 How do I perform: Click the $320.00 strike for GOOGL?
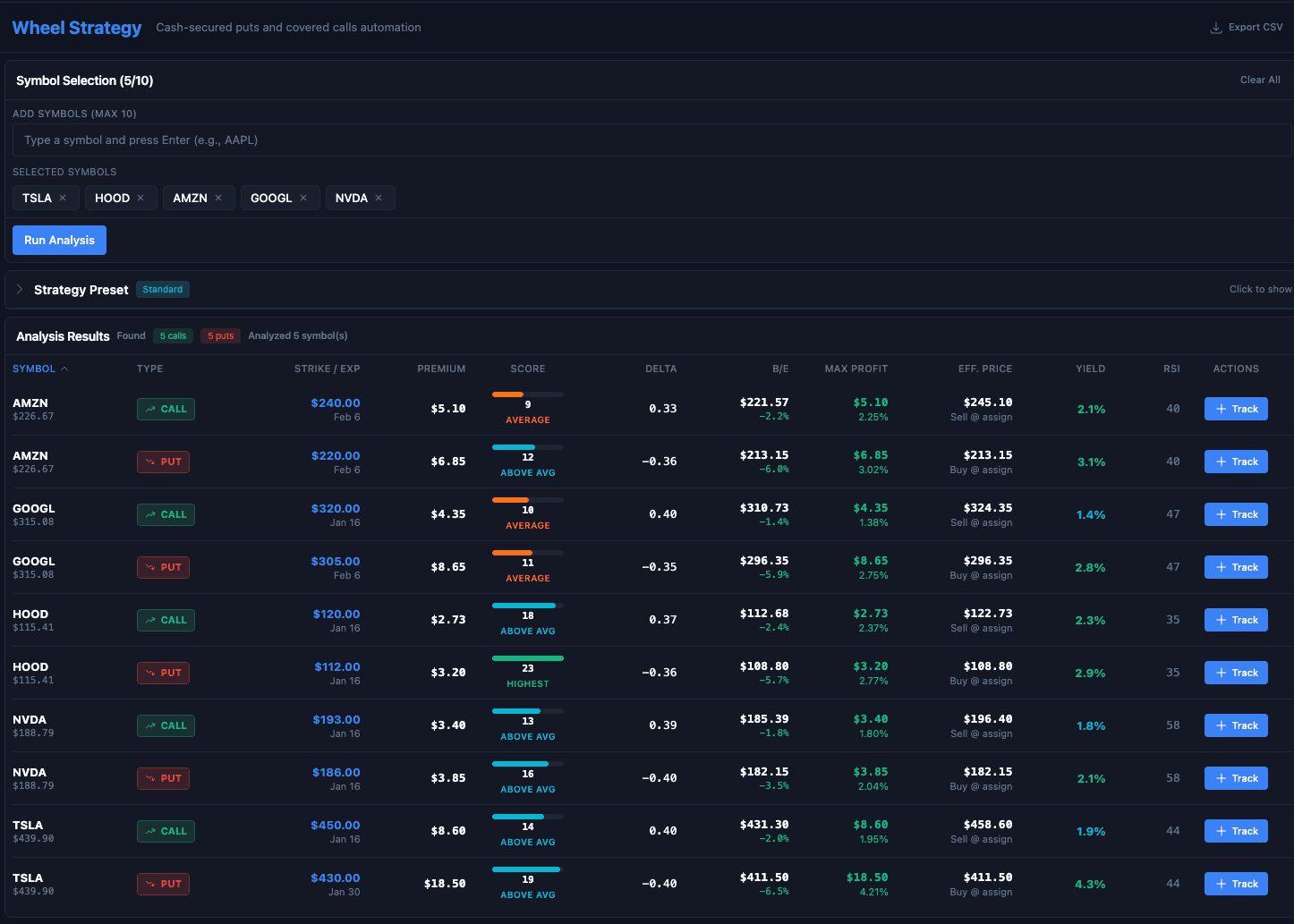click(x=336, y=508)
